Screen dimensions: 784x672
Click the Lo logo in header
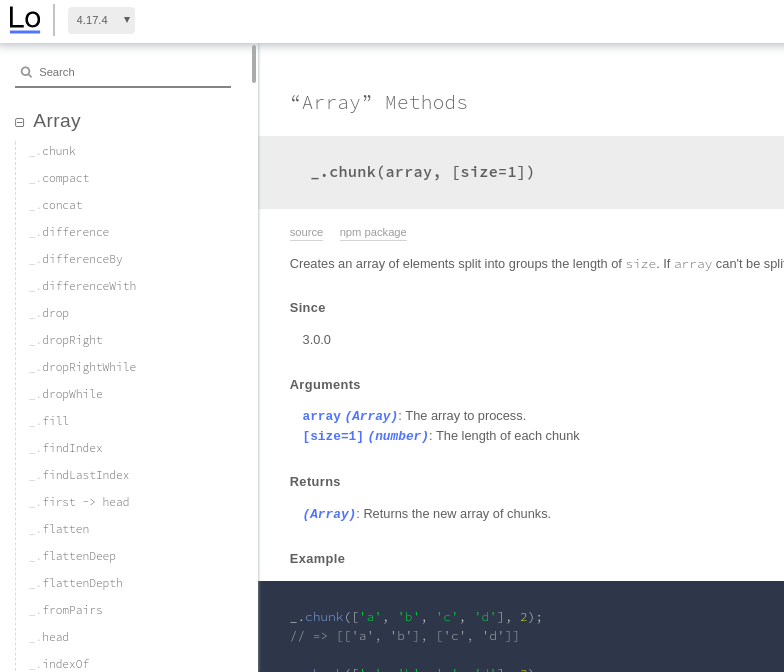click(x=24, y=20)
